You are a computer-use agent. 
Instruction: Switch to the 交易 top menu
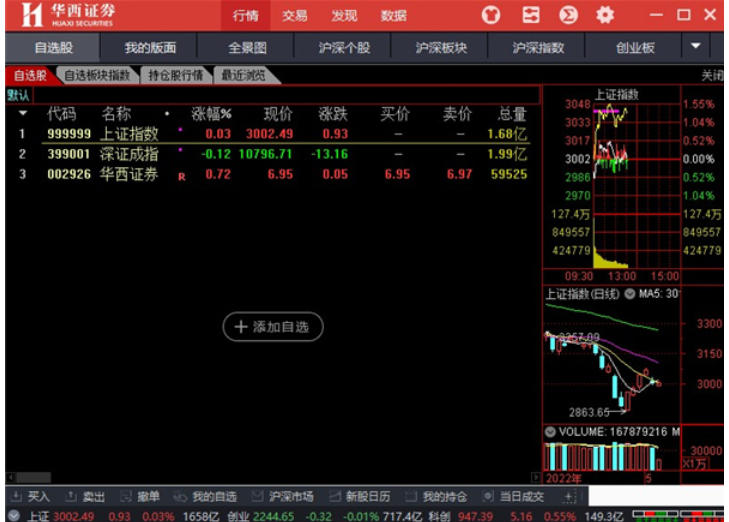point(294,16)
